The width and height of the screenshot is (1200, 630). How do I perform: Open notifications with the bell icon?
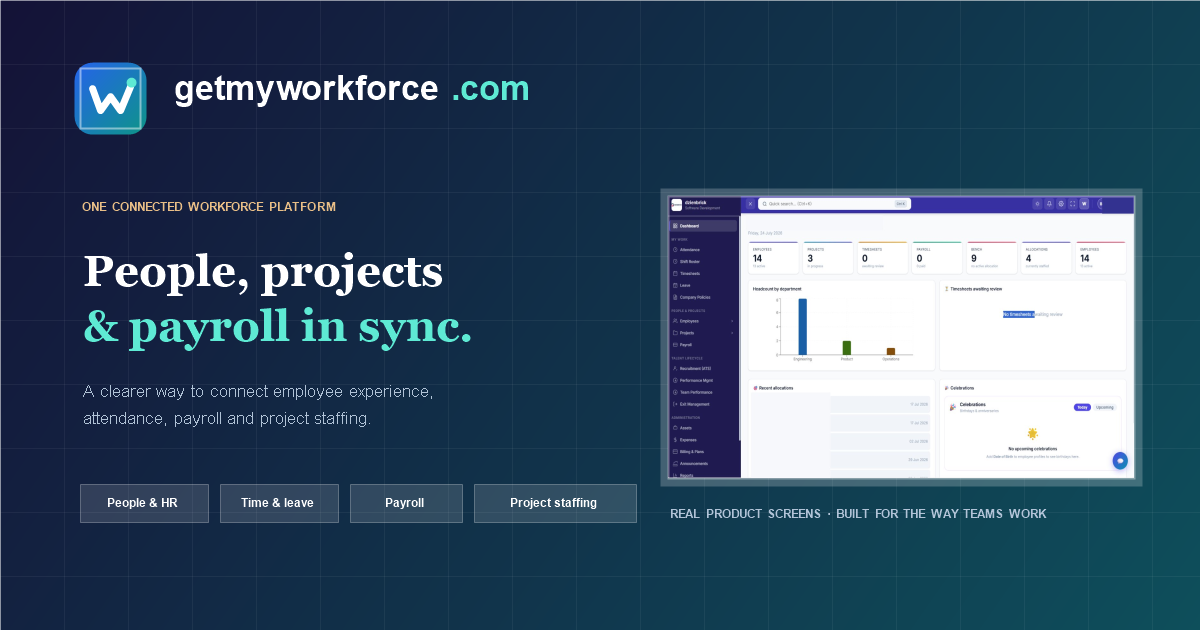(1049, 204)
